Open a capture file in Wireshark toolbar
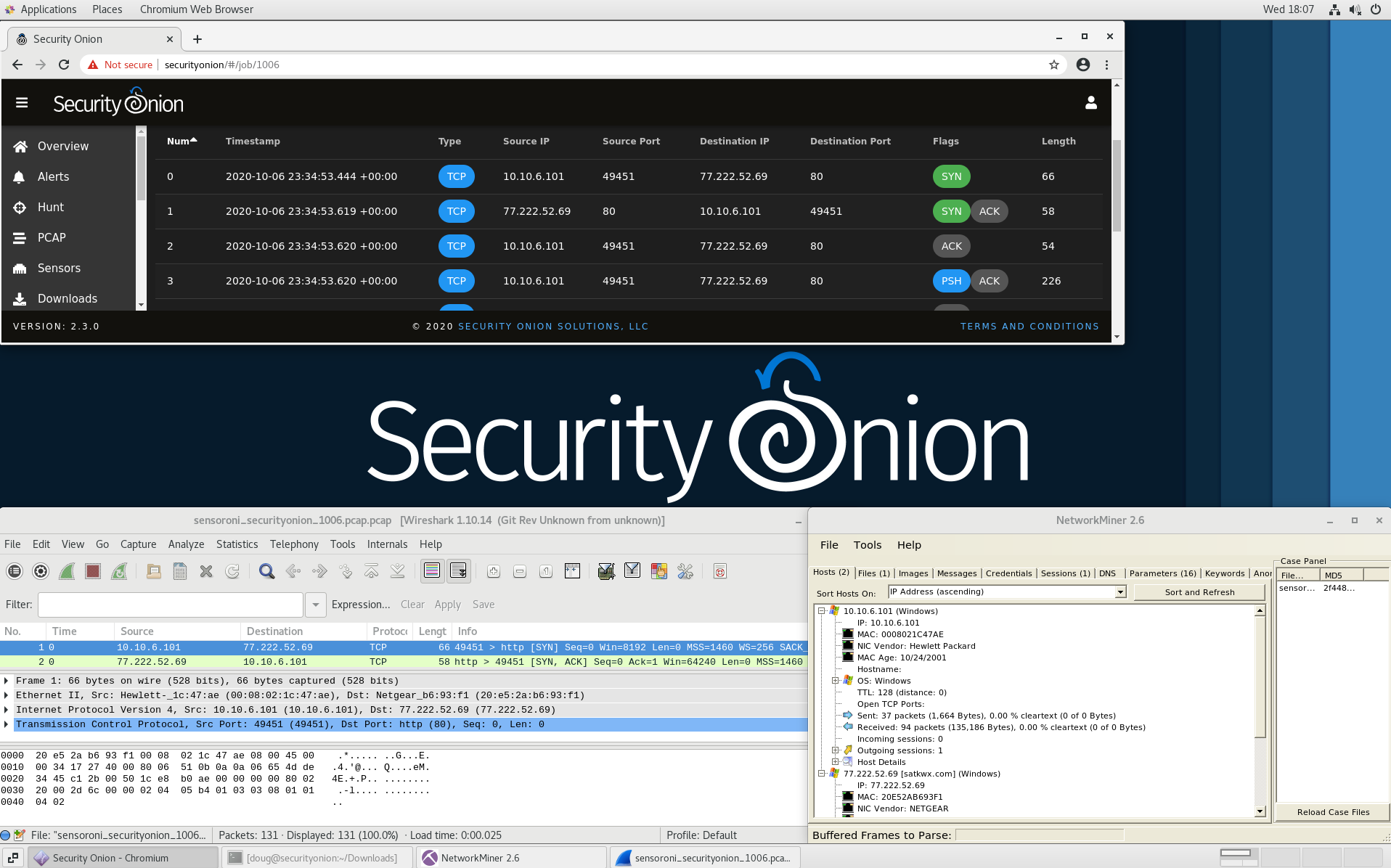The width and height of the screenshot is (1391, 868). [x=153, y=571]
